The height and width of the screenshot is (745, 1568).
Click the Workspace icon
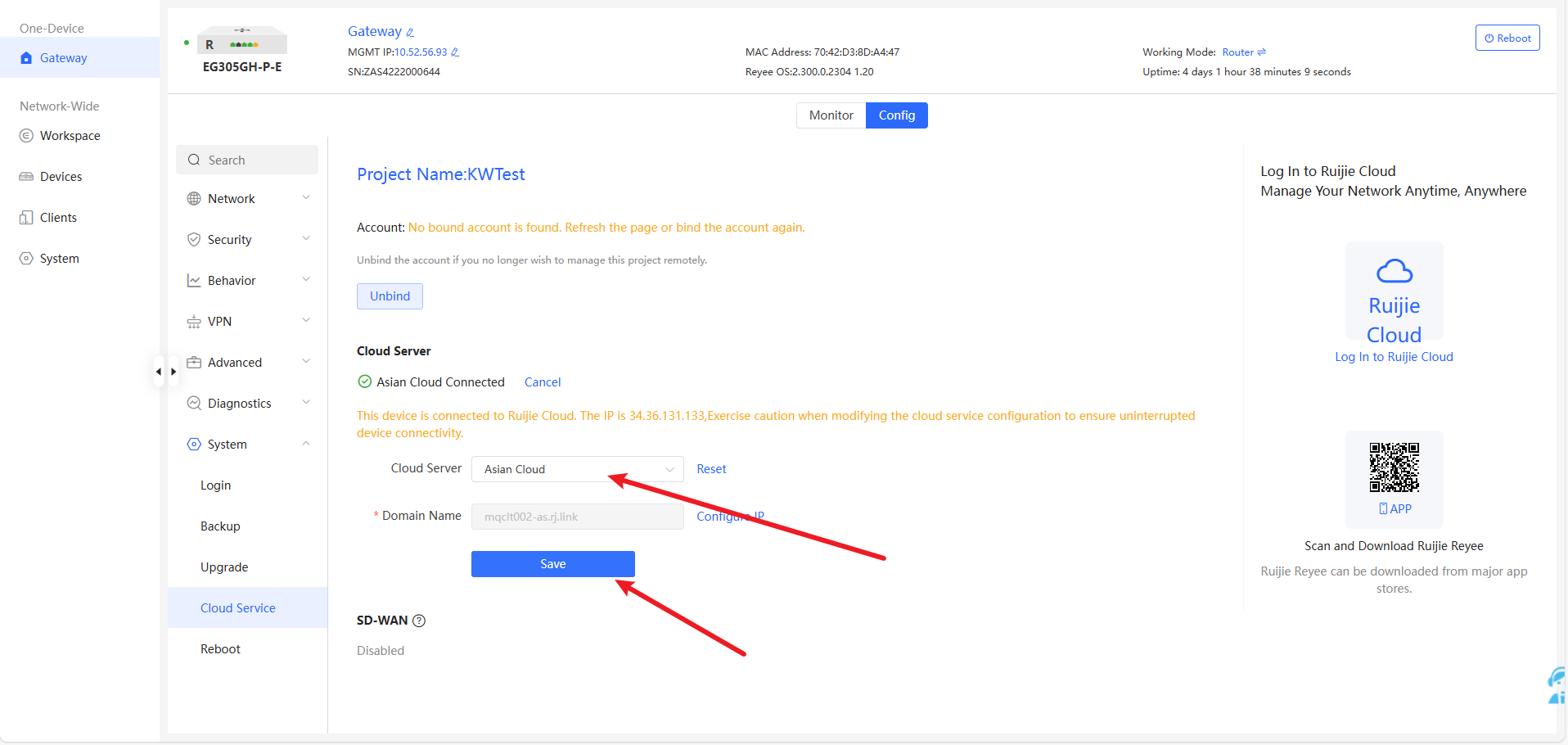tap(26, 135)
